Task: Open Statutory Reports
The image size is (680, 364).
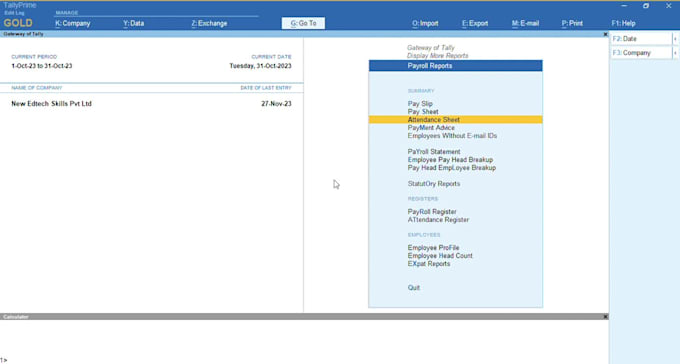Action: coord(434,184)
